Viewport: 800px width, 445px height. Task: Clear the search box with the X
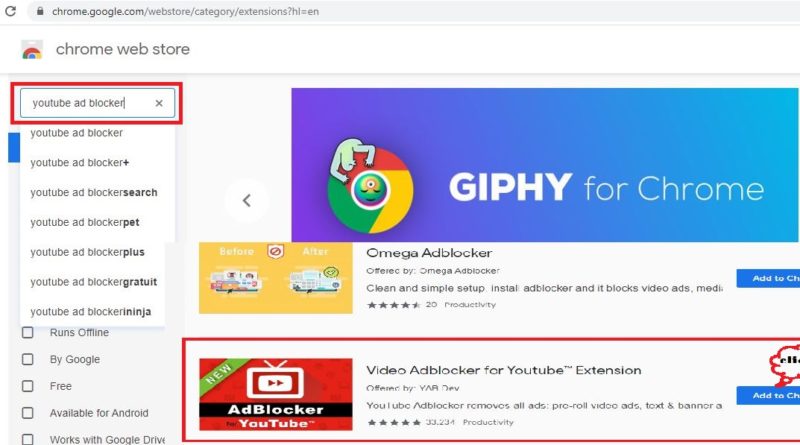[x=159, y=103]
